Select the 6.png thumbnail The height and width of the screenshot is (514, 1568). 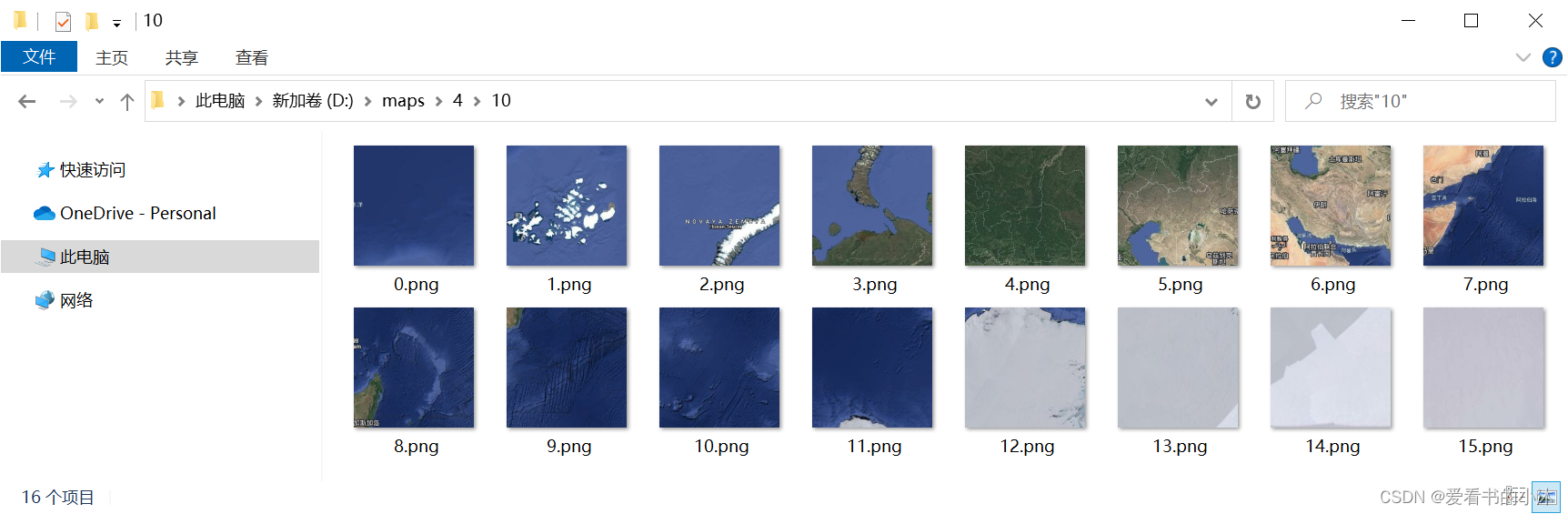tap(1331, 206)
